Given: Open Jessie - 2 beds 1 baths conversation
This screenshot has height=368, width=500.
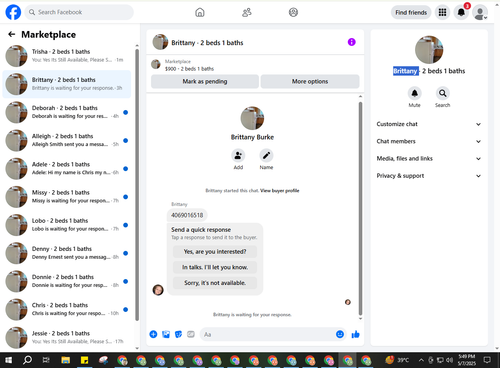Looking at the screenshot, I should pos(67,337).
